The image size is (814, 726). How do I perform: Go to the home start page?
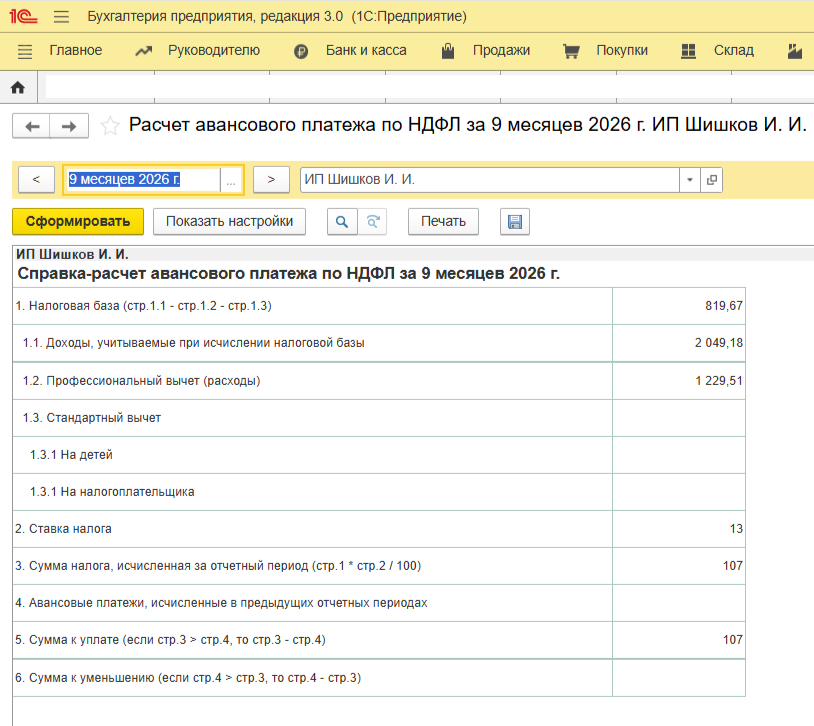point(18,87)
